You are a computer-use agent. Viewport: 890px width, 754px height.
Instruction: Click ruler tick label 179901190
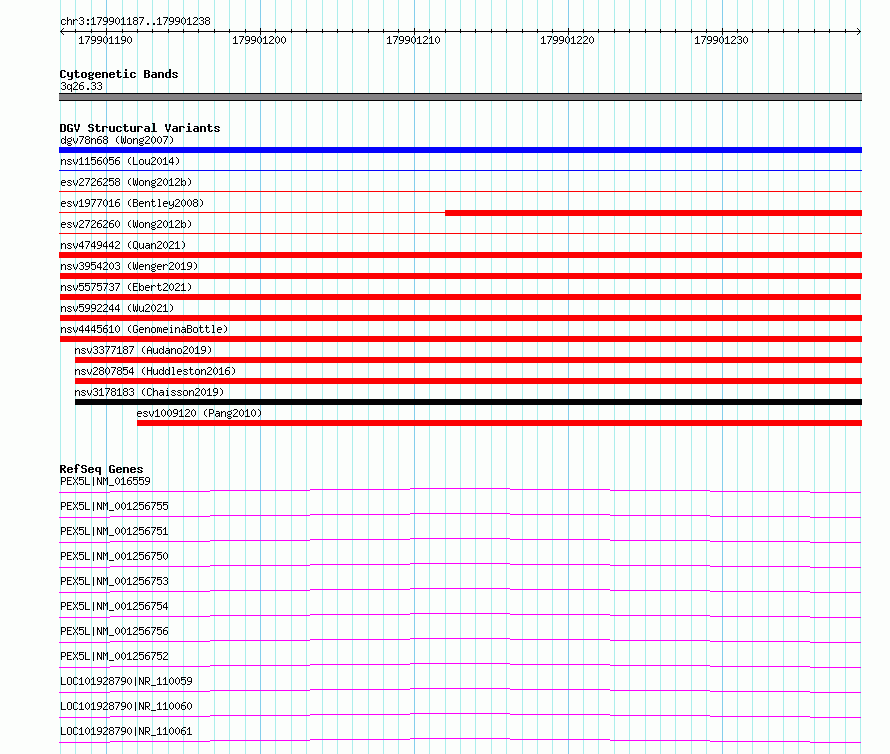click(105, 40)
